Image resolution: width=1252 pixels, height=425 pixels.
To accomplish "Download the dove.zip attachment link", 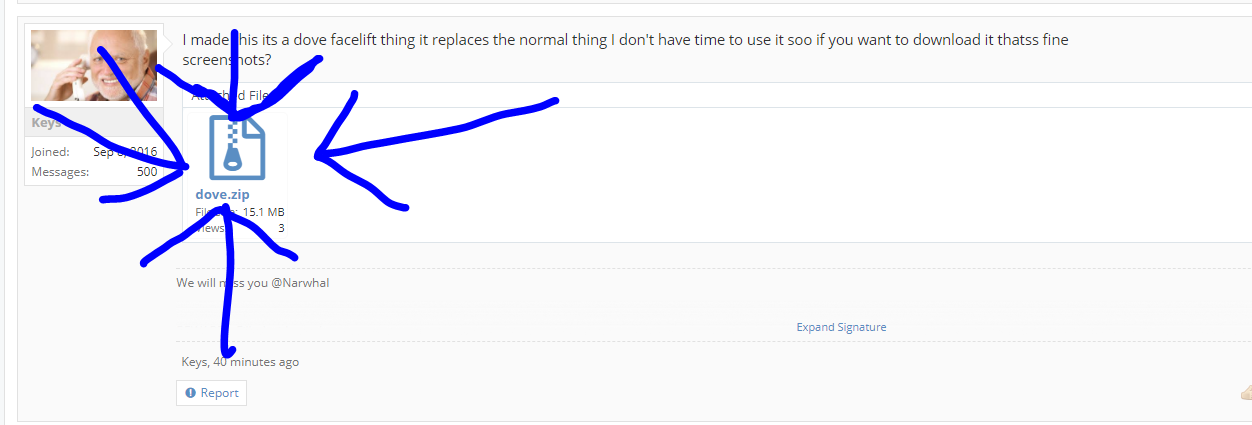I will point(223,194).
